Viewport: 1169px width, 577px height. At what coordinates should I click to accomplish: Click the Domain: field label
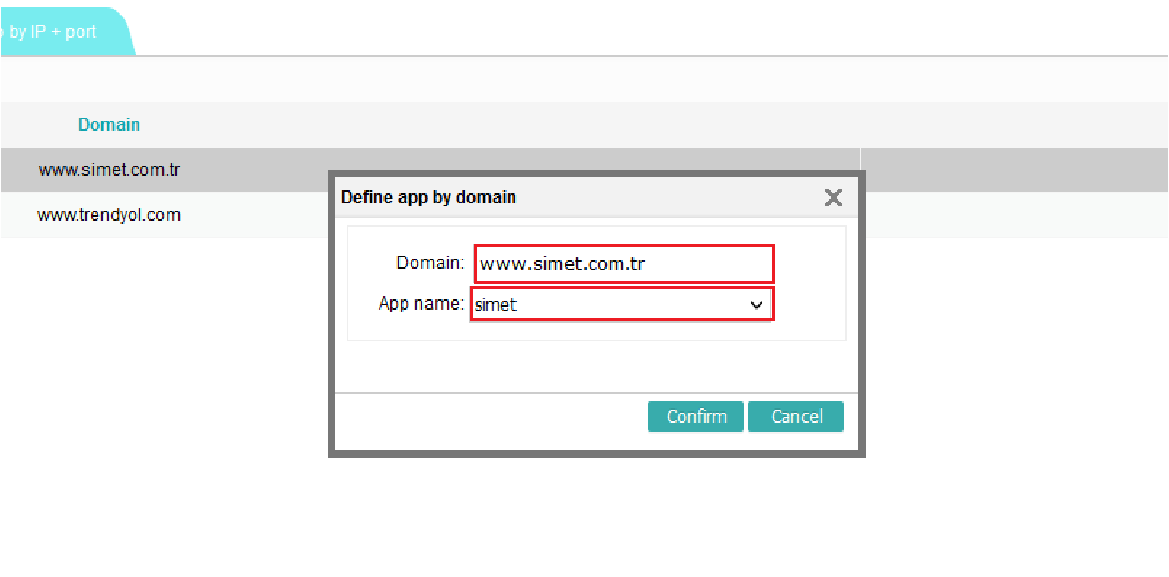pos(430,264)
